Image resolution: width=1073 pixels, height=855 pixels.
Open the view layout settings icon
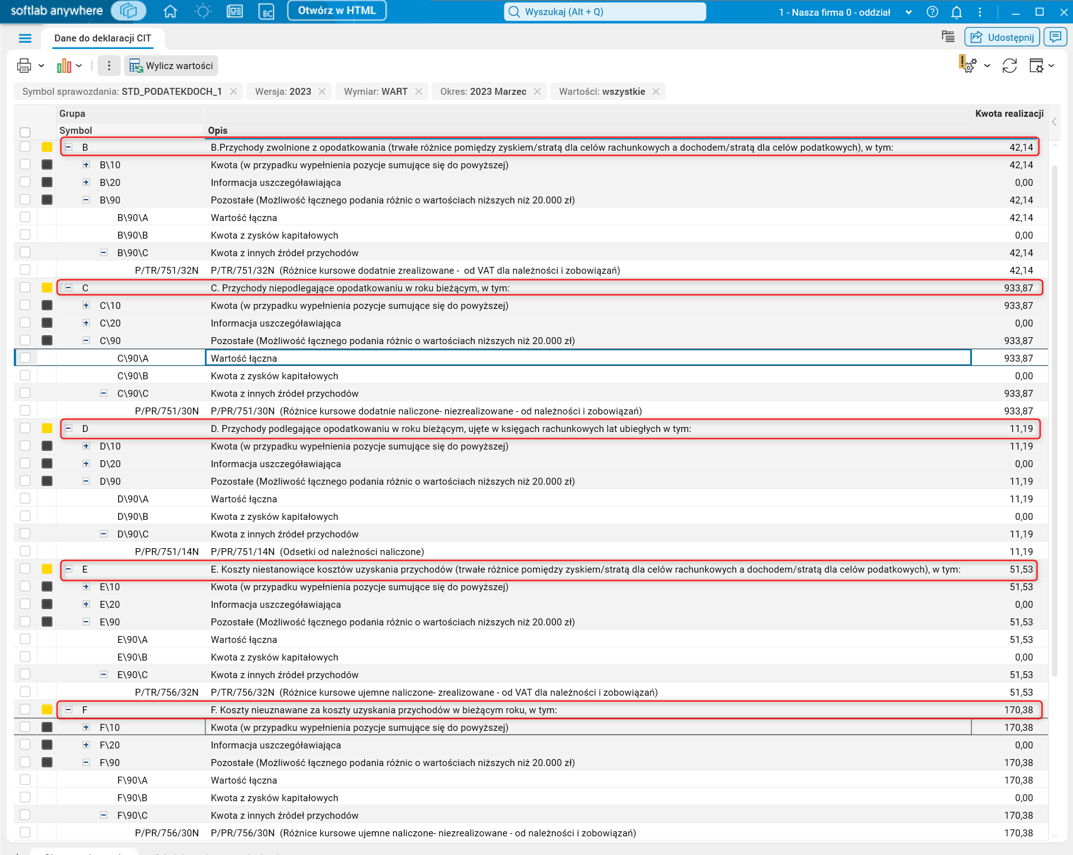[x=1036, y=66]
